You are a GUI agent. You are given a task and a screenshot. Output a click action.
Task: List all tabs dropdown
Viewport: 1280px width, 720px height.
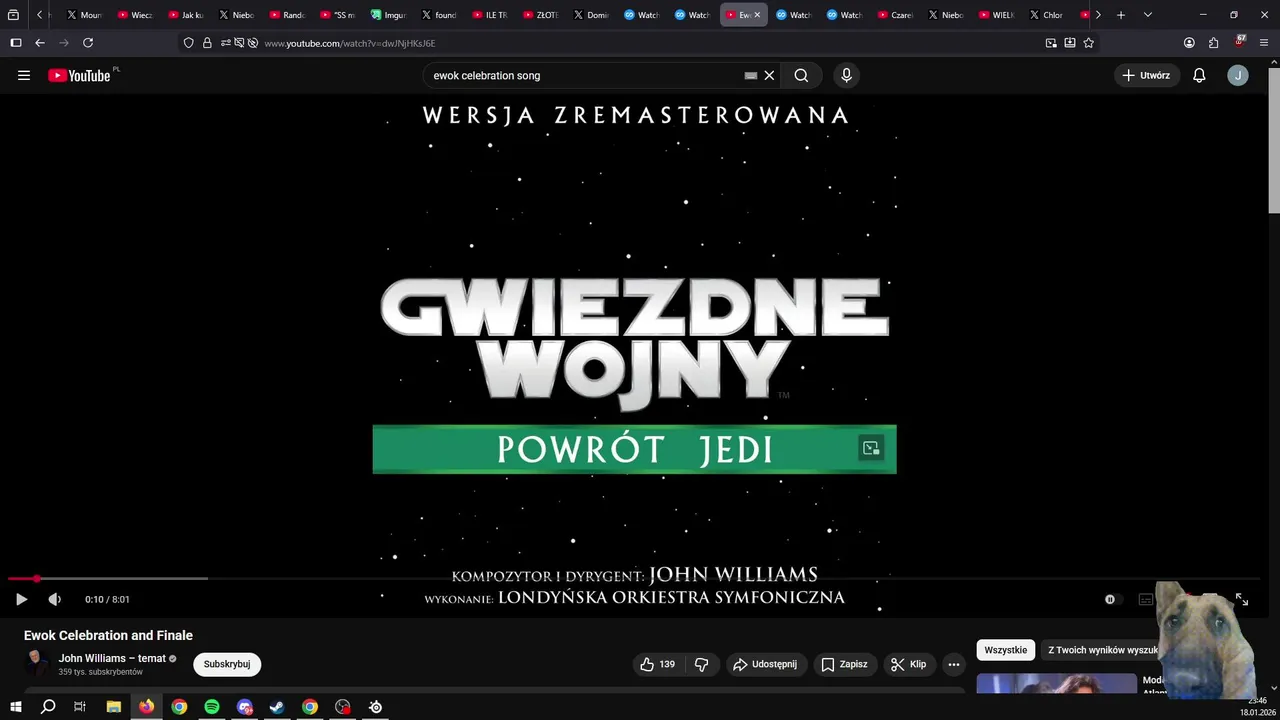[x=1147, y=15]
